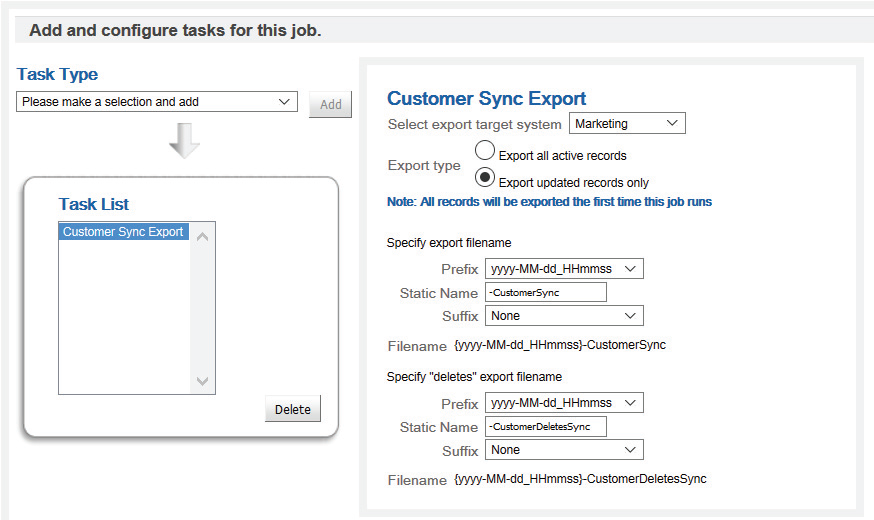Click the Customer Sync Export heading
Image resolution: width=874 pixels, height=520 pixels.
(x=486, y=99)
